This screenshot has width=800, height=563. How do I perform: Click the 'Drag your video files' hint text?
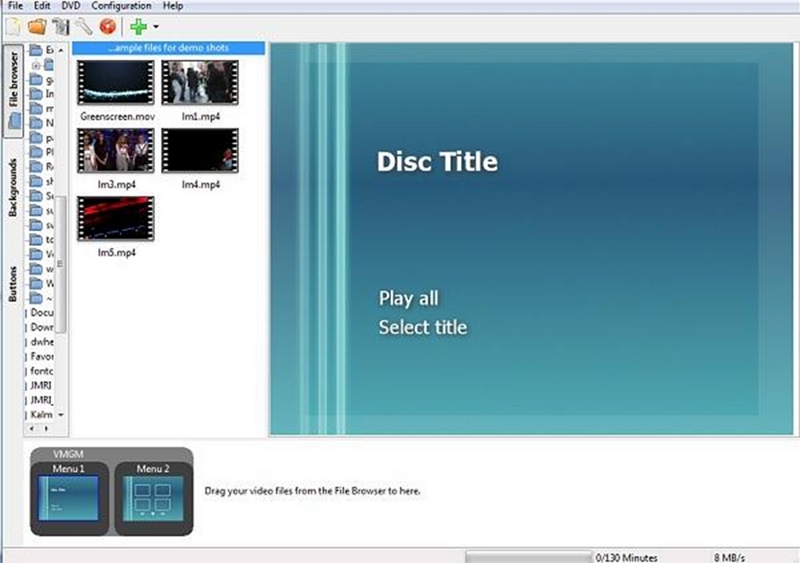[x=312, y=491]
